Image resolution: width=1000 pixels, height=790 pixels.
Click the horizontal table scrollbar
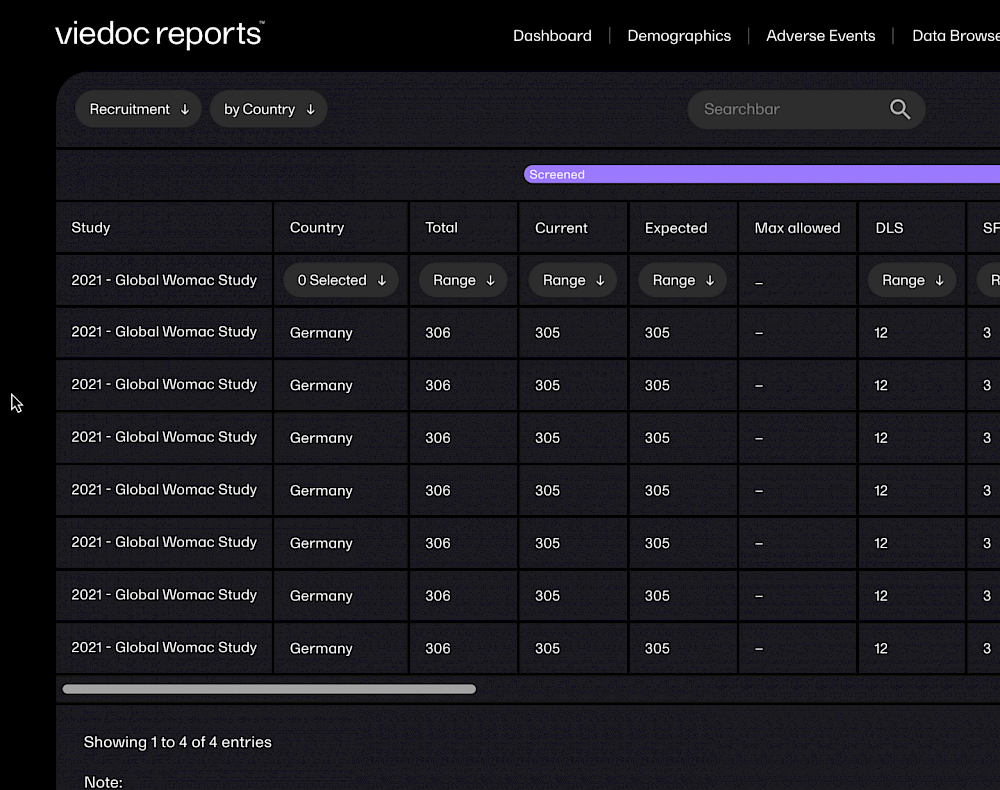pyautogui.click(x=269, y=689)
